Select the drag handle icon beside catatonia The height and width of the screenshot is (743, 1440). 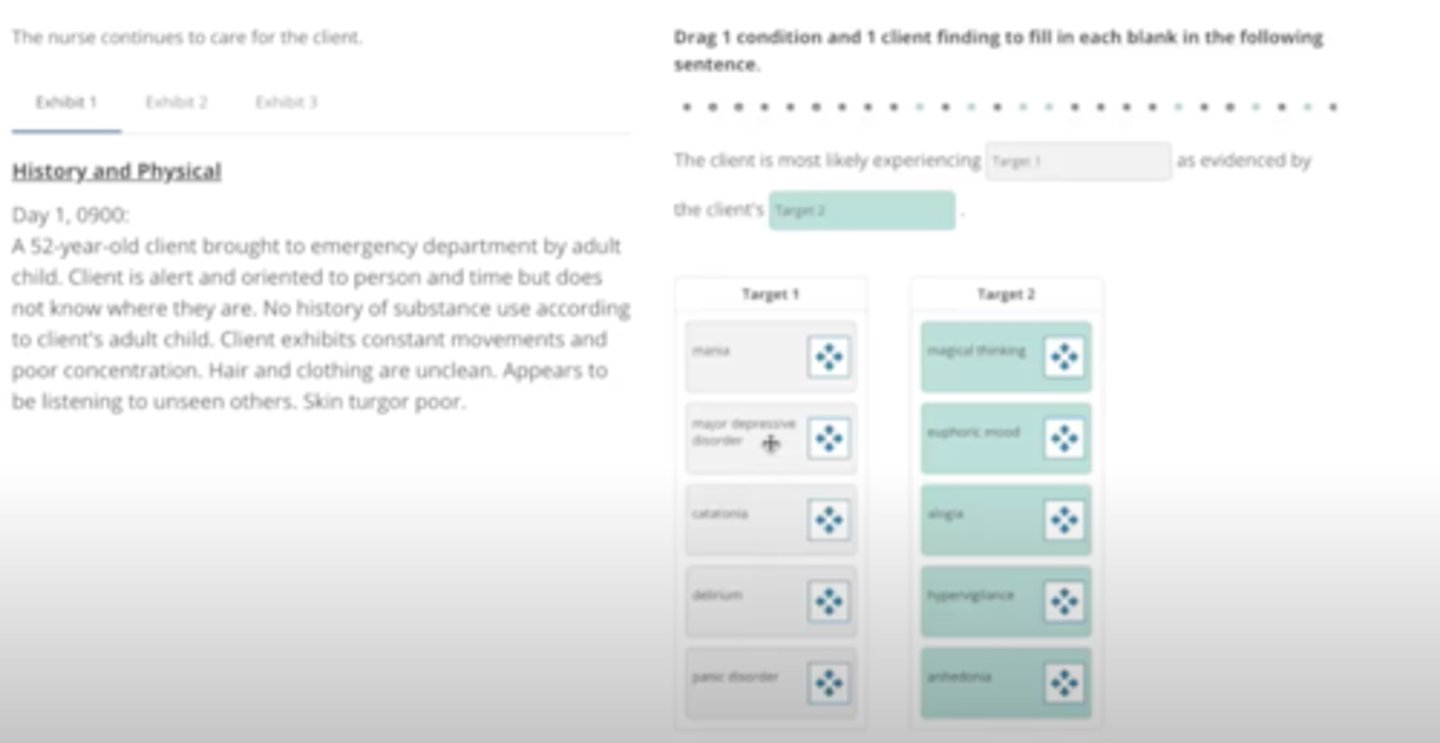(828, 520)
